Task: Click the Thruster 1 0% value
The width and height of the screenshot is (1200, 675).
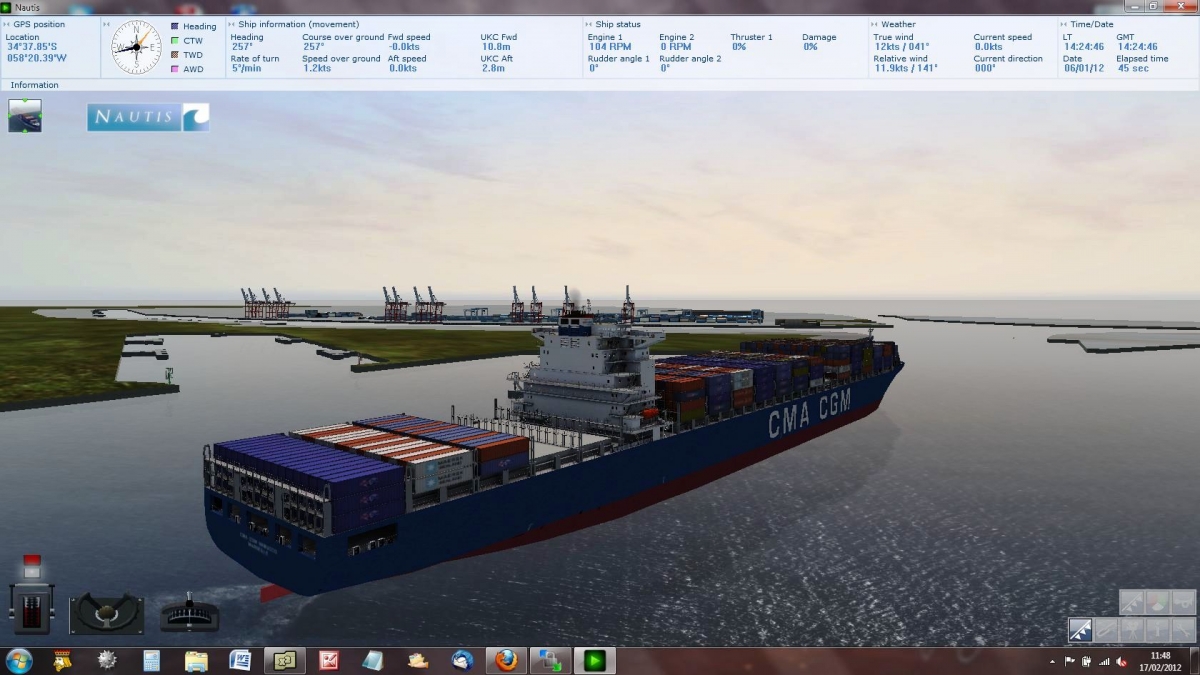Action: [x=739, y=47]
